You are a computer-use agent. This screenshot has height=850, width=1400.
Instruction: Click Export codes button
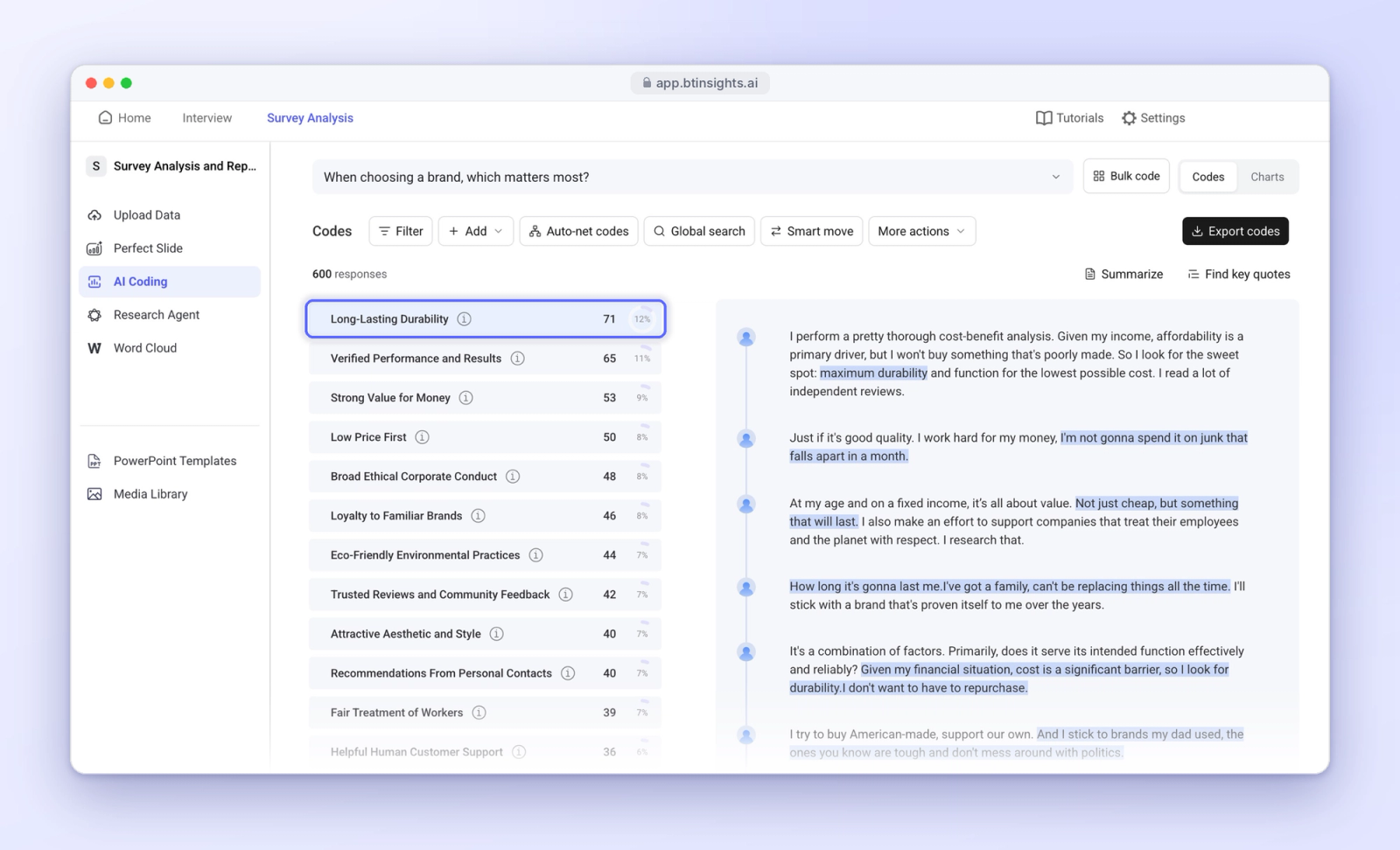1235,231
